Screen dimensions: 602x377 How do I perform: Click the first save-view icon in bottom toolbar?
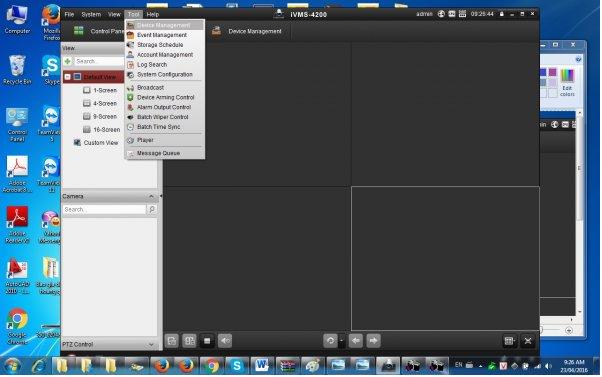(172, 341)
